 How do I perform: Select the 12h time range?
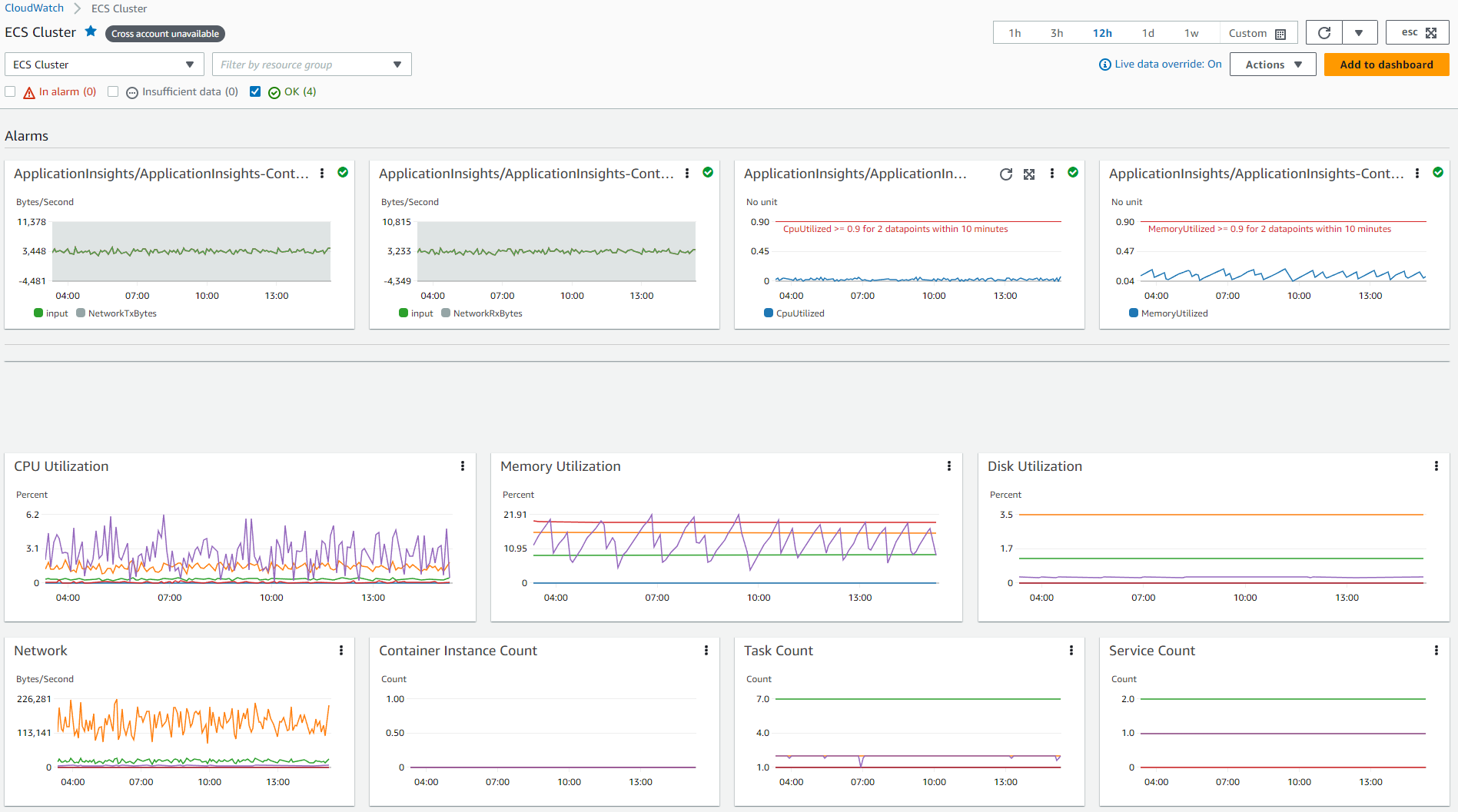(1102, 33)
